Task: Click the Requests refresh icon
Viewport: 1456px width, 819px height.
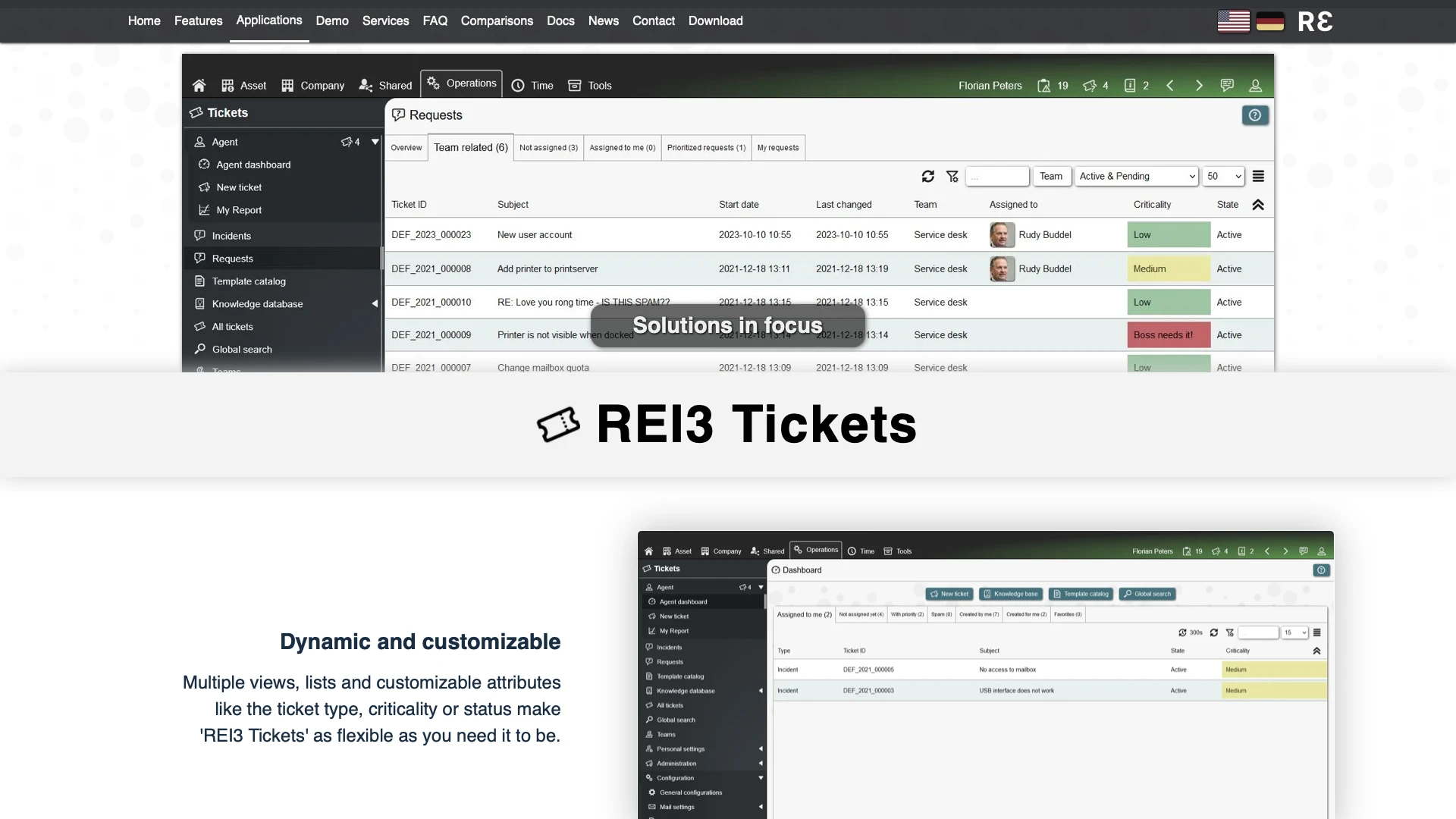Action: pos(928,176)
